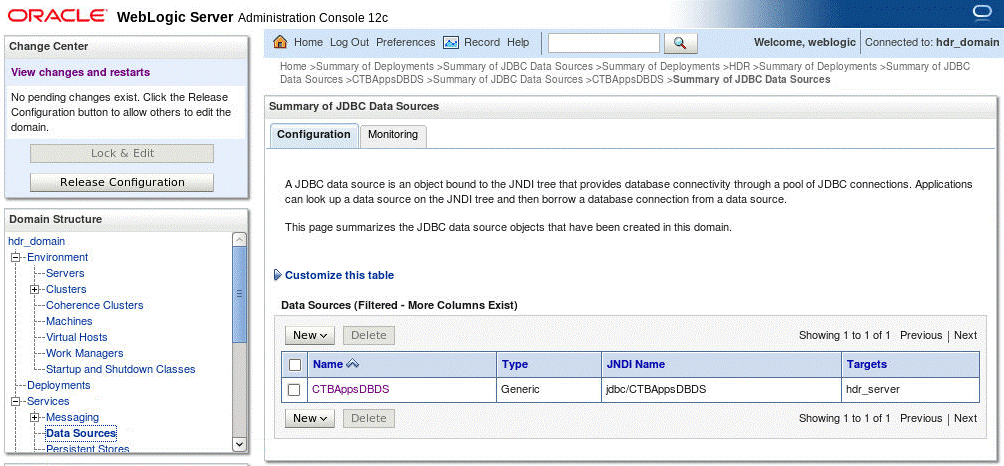Sort by the Type column header

(515, 364)
